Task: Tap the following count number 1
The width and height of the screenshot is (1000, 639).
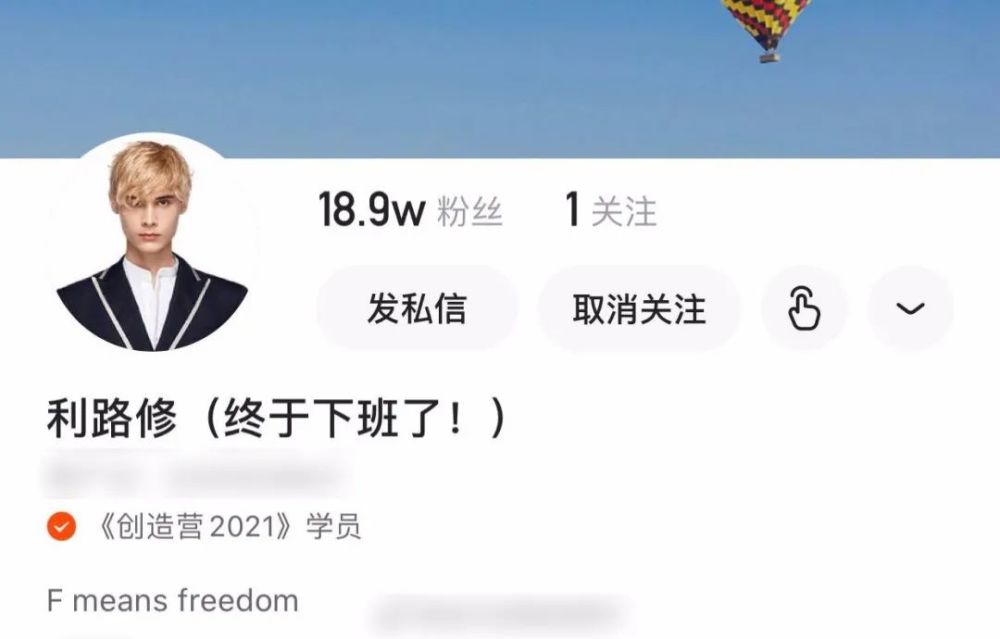Action: coord(573,210)
